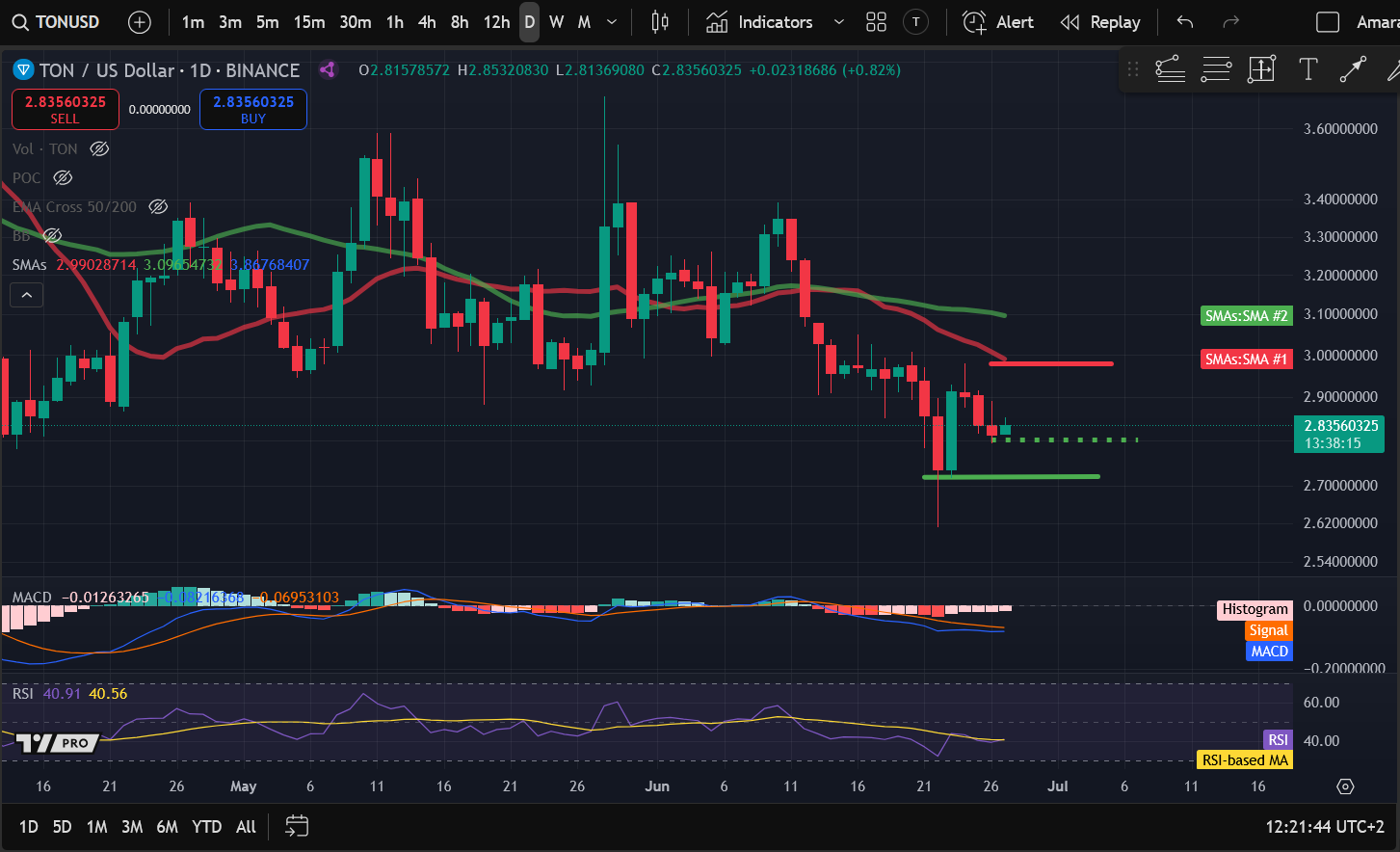The height and width of the screenshot is (852, 1400).
Task: Open the Indicators dialog
Action: click(759, 22)
